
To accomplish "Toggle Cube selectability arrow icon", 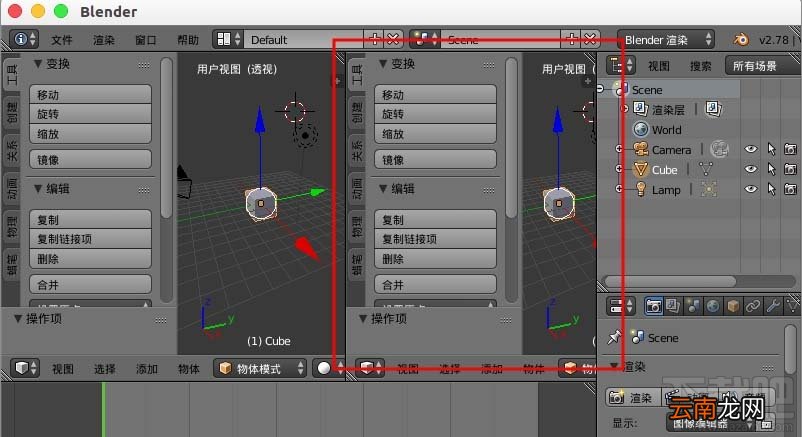I will click(x=771, y=169).
